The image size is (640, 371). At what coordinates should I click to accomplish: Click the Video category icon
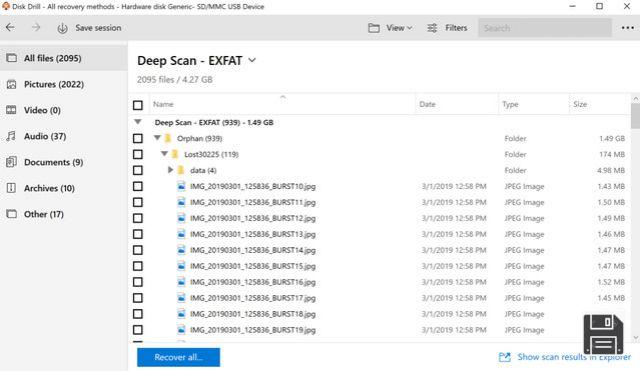[x=11, y=110]
